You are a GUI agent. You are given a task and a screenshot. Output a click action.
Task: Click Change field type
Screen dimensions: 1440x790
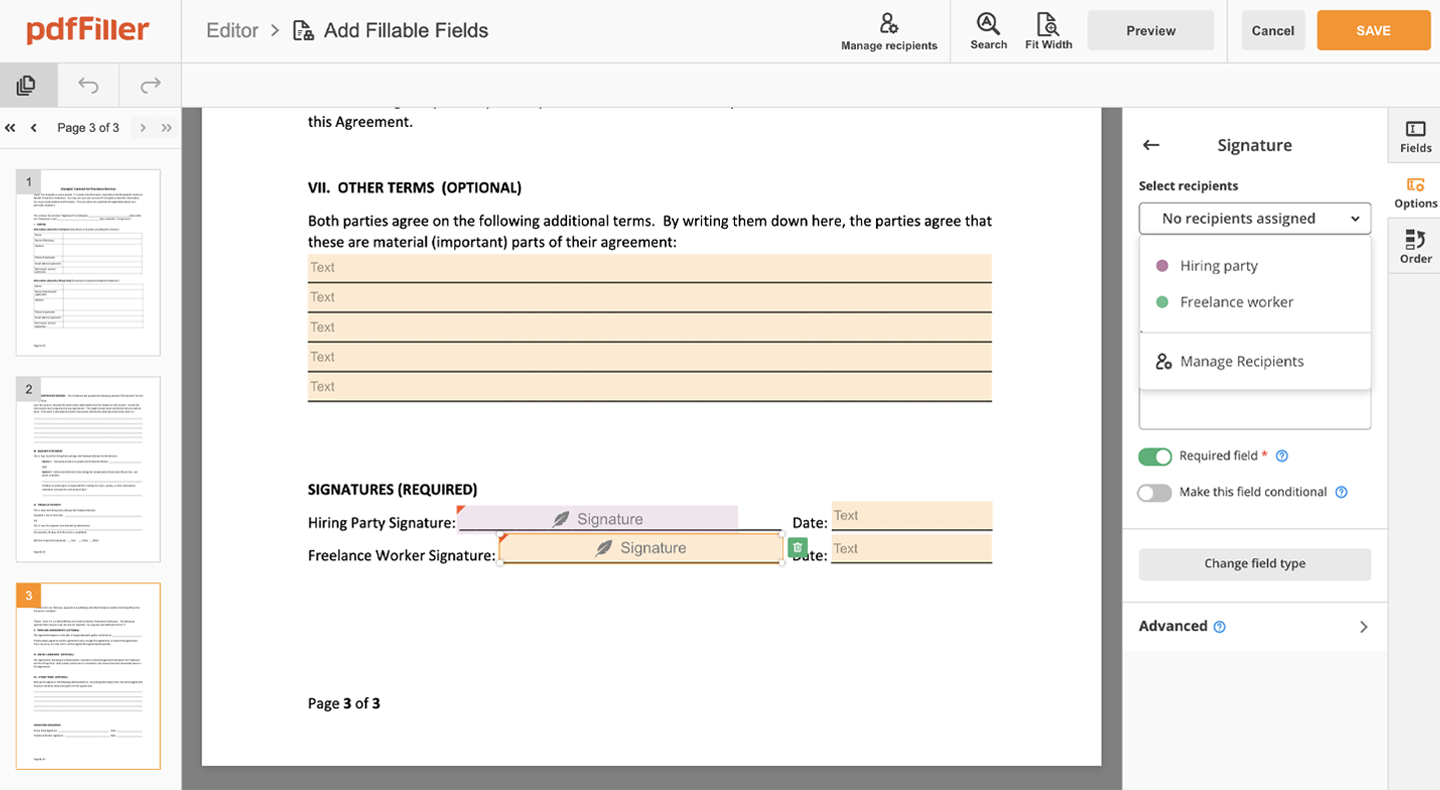coord(1255,564)
